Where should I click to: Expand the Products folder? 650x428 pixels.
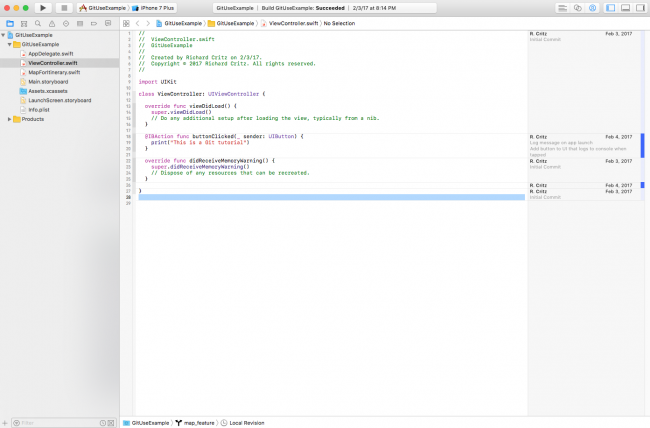click(10, 119)
